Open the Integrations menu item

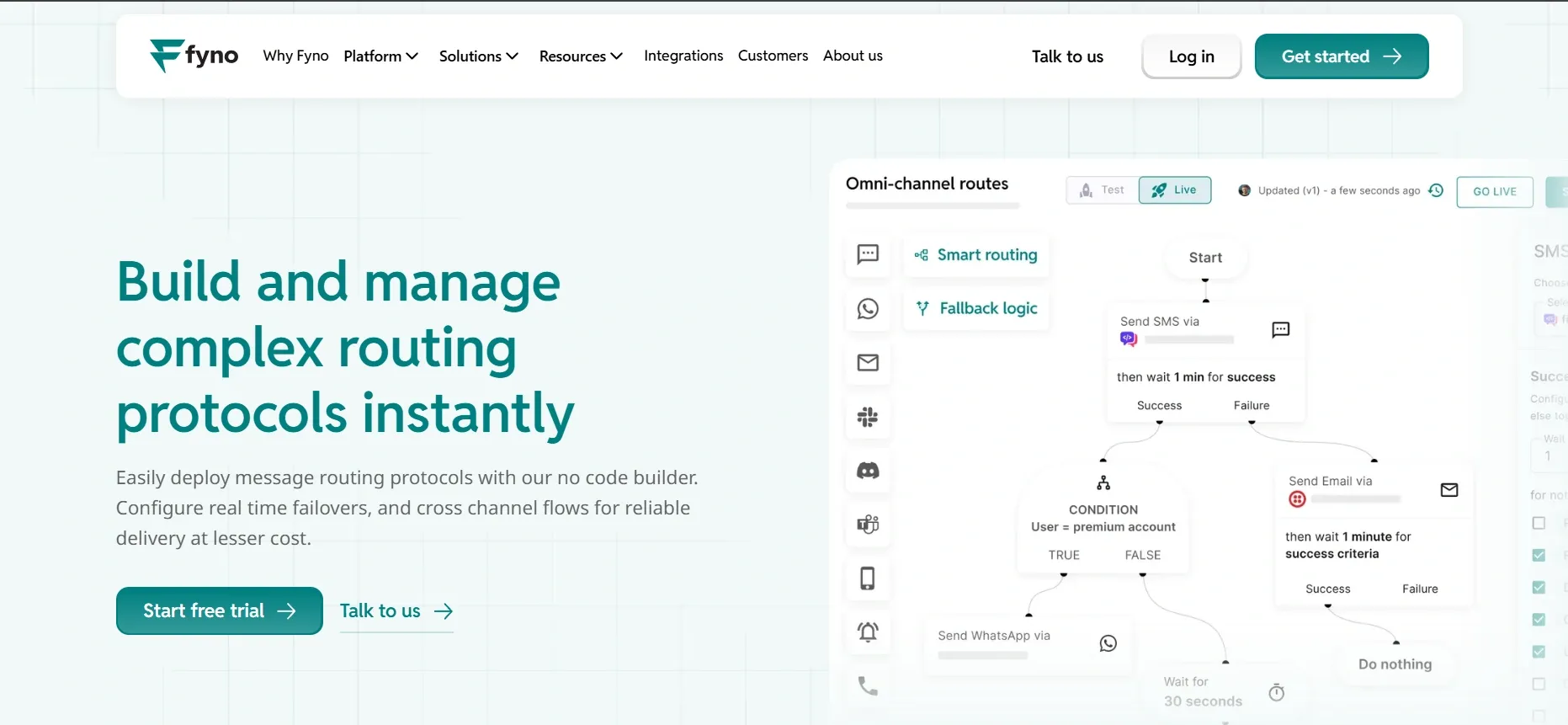683,56
